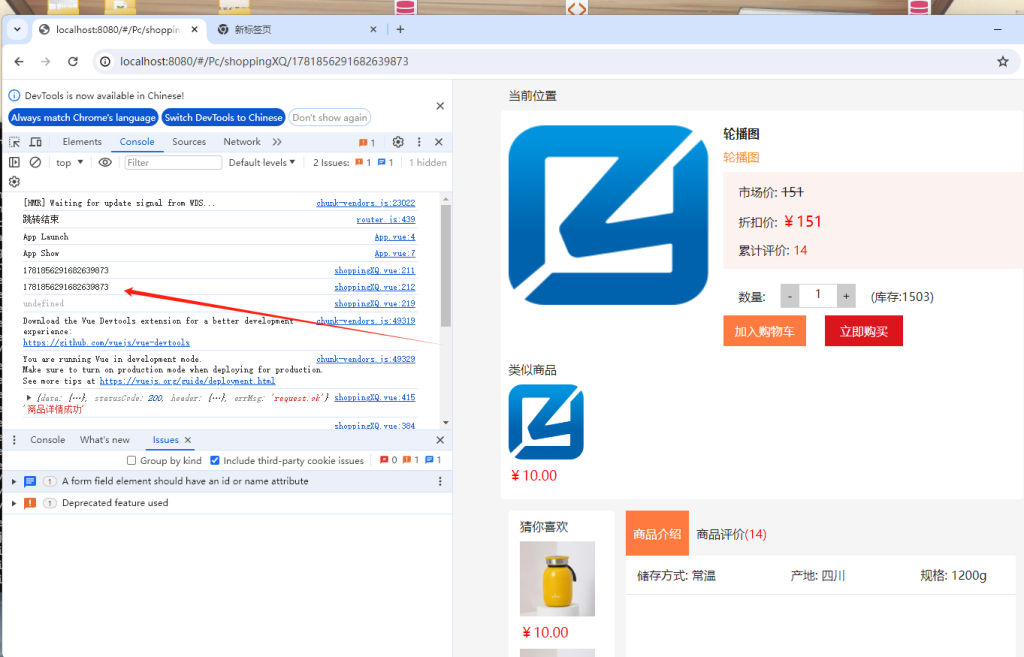
Task: Open console settings gear below toolbar
Action: 14,182
